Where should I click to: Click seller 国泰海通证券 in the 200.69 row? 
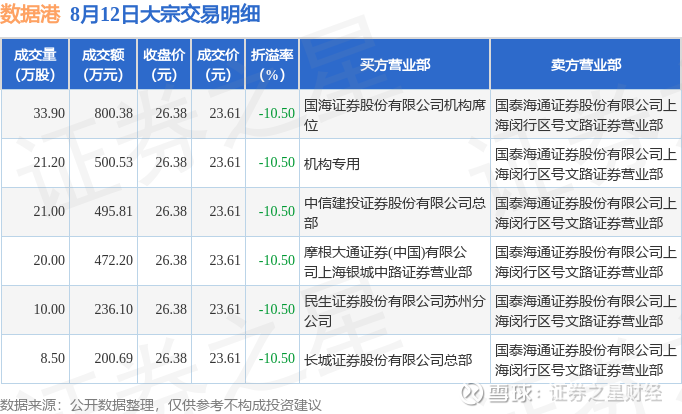pos(585,360)
